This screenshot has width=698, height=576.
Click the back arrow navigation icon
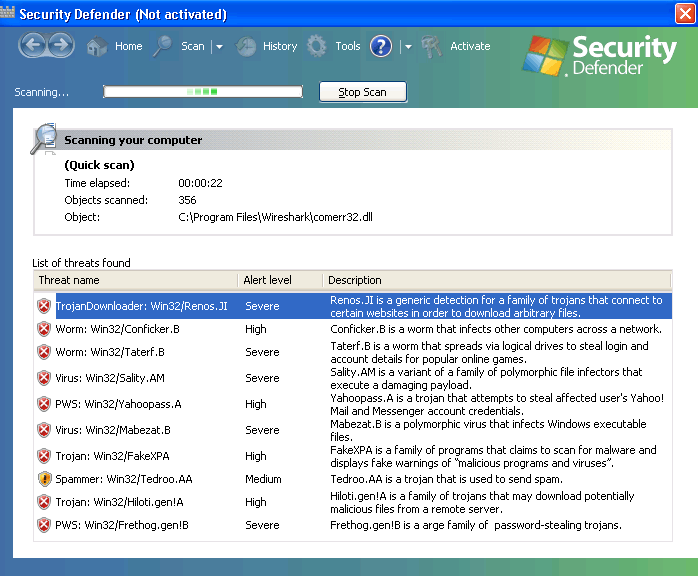point(32,46)
